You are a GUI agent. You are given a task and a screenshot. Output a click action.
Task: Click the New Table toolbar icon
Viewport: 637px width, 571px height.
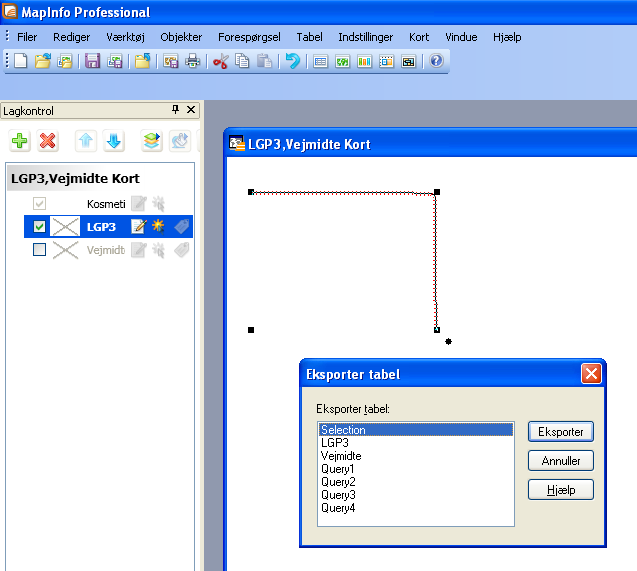point(21,61)
